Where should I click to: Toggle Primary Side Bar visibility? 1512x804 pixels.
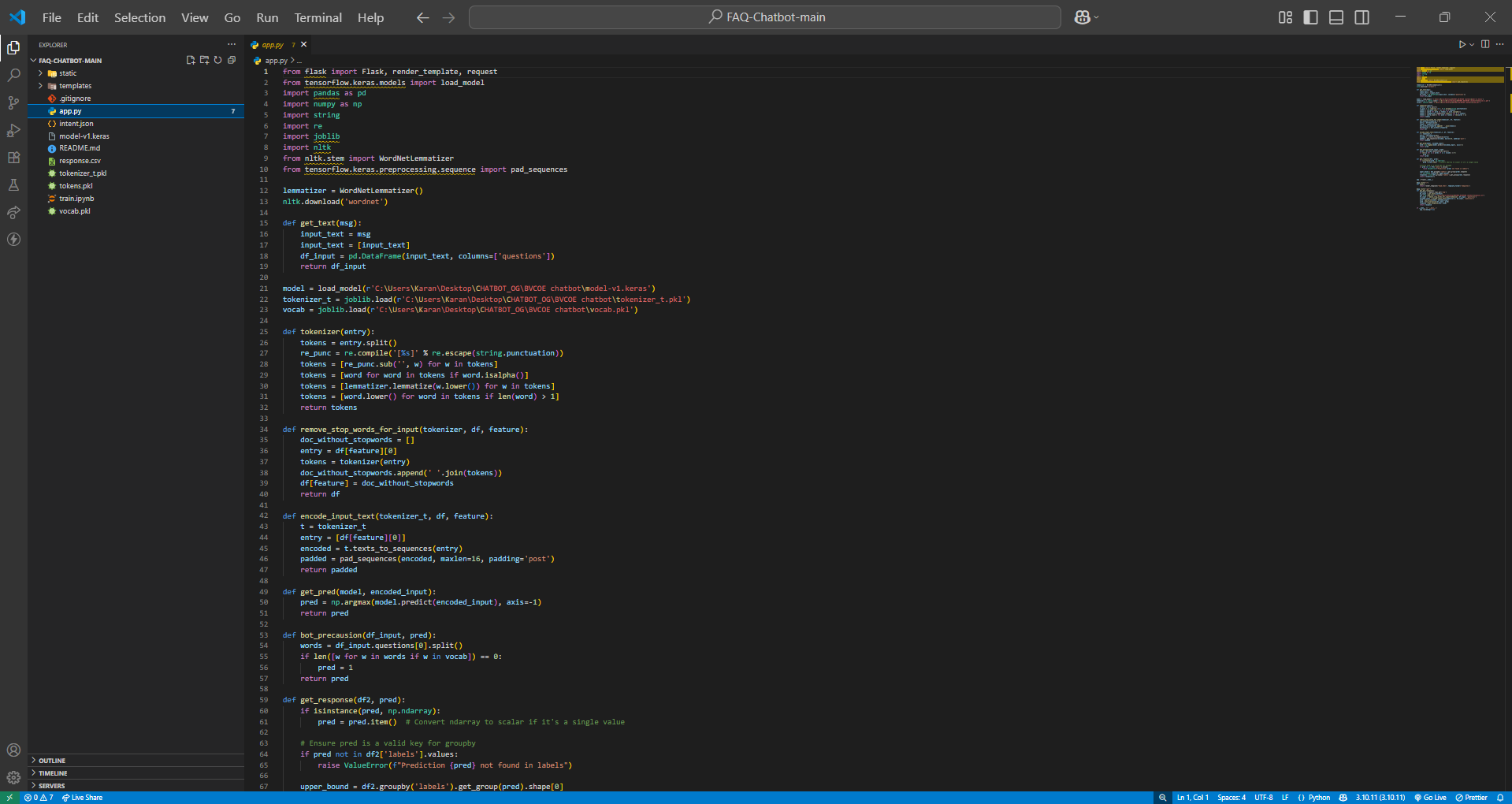point(1311,17)
